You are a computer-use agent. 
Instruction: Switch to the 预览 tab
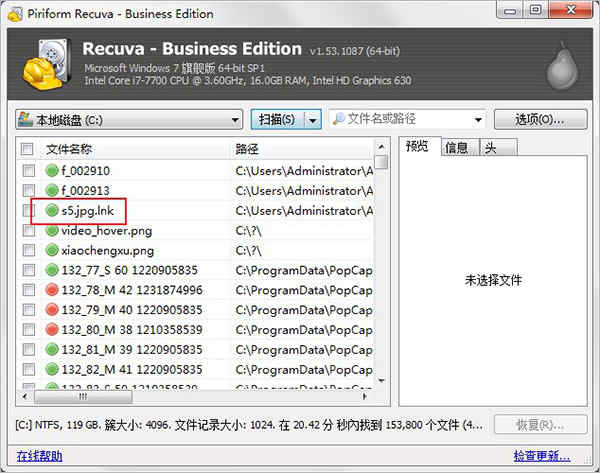(x=417, y=146)
